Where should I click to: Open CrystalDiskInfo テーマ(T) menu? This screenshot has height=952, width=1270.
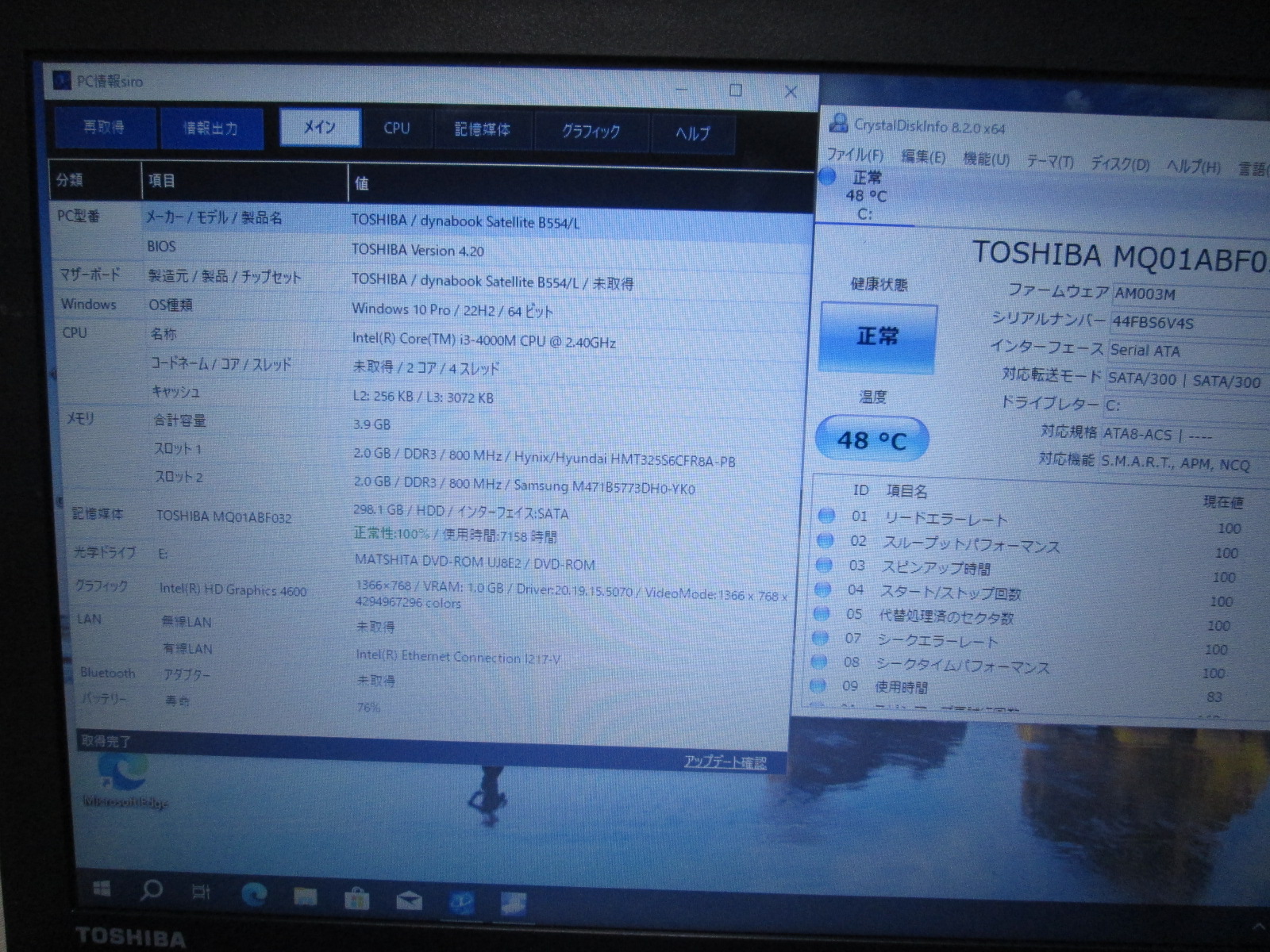point(1050,162)
